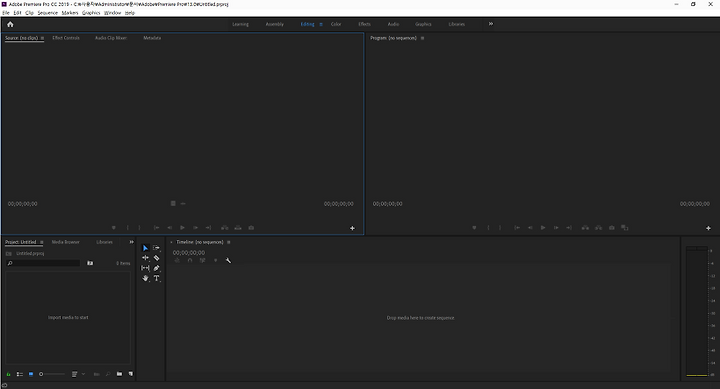The height and width of the screenshot is (389, 720).
Task: Select the Ripple Edit tool
Action: click(145, 258)
